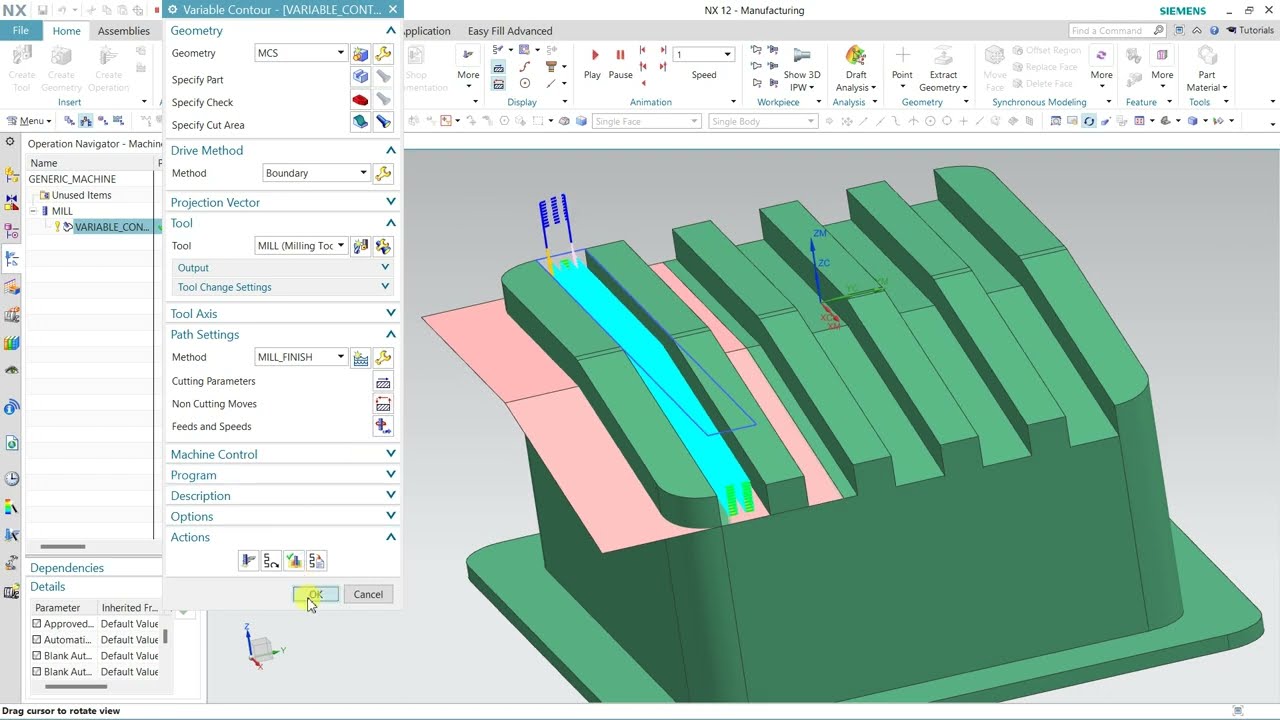The image size is (1280, 720).
Task: Open the Menu dropdown button
Action: 30,121
